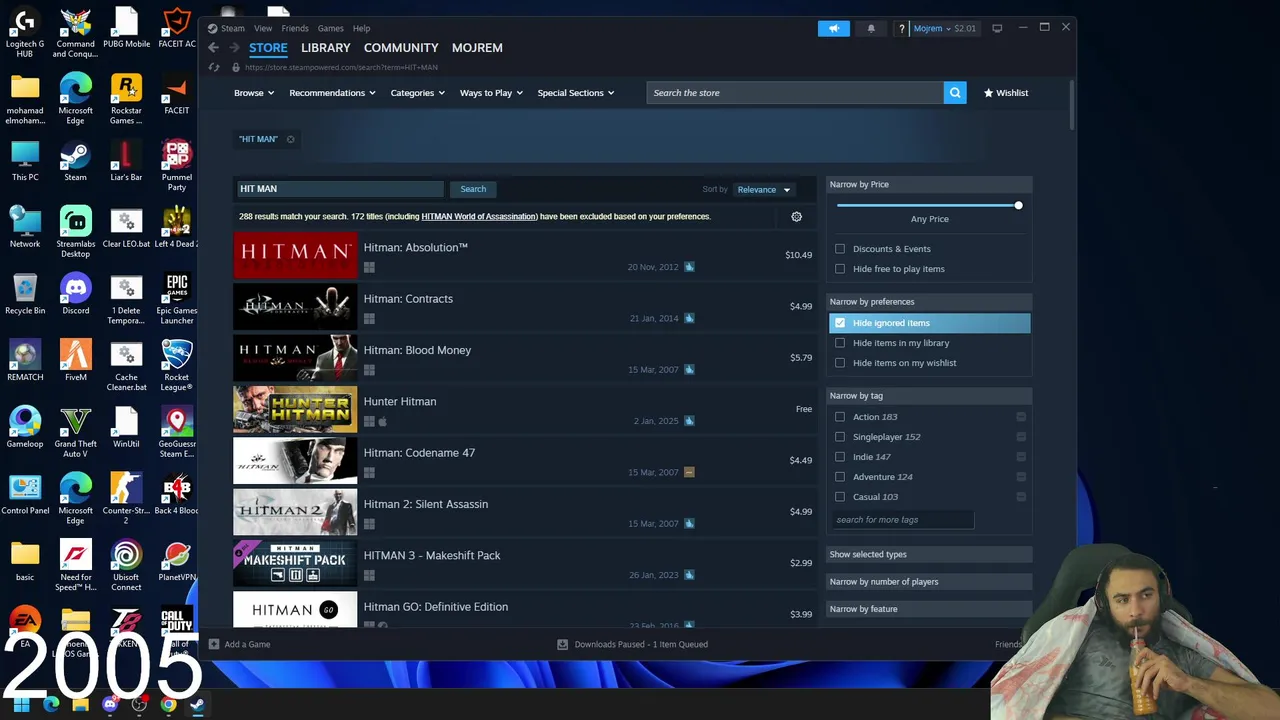This screenshot has width=1280, height=720.
Task: Tick the Casual tag checkbox
Action: point(840,497)
